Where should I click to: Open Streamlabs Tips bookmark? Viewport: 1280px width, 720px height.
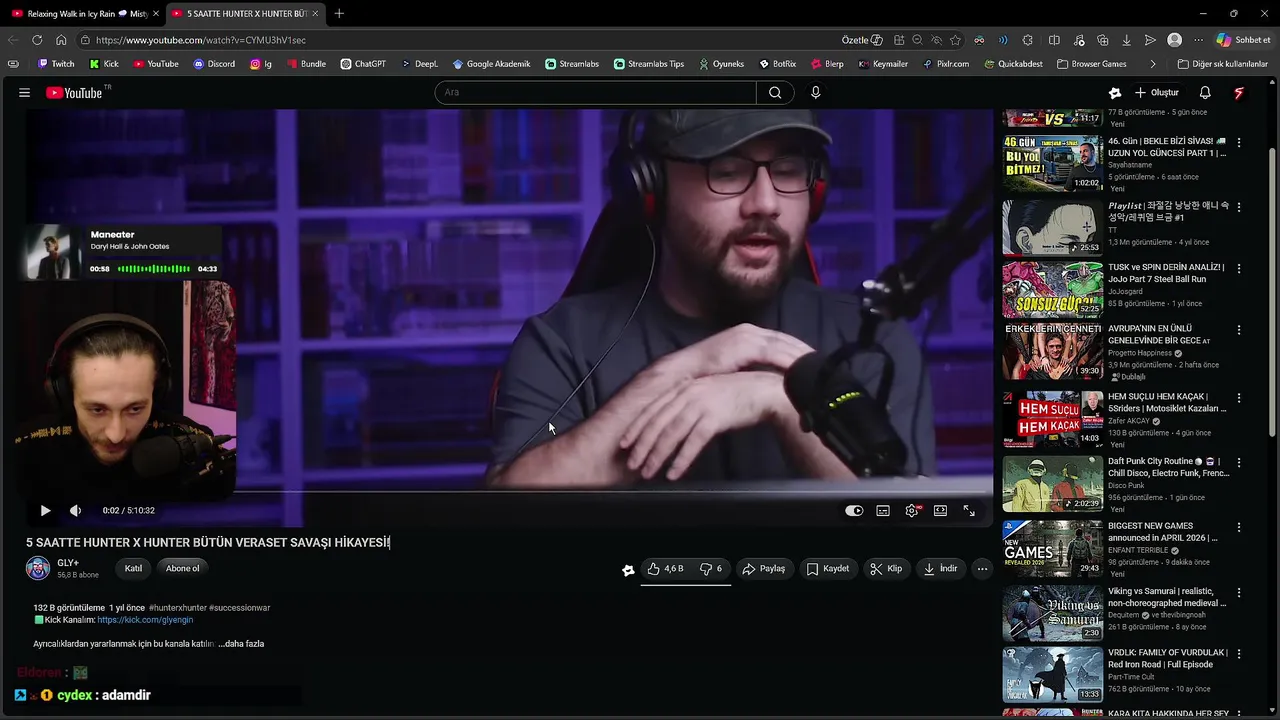649,64
